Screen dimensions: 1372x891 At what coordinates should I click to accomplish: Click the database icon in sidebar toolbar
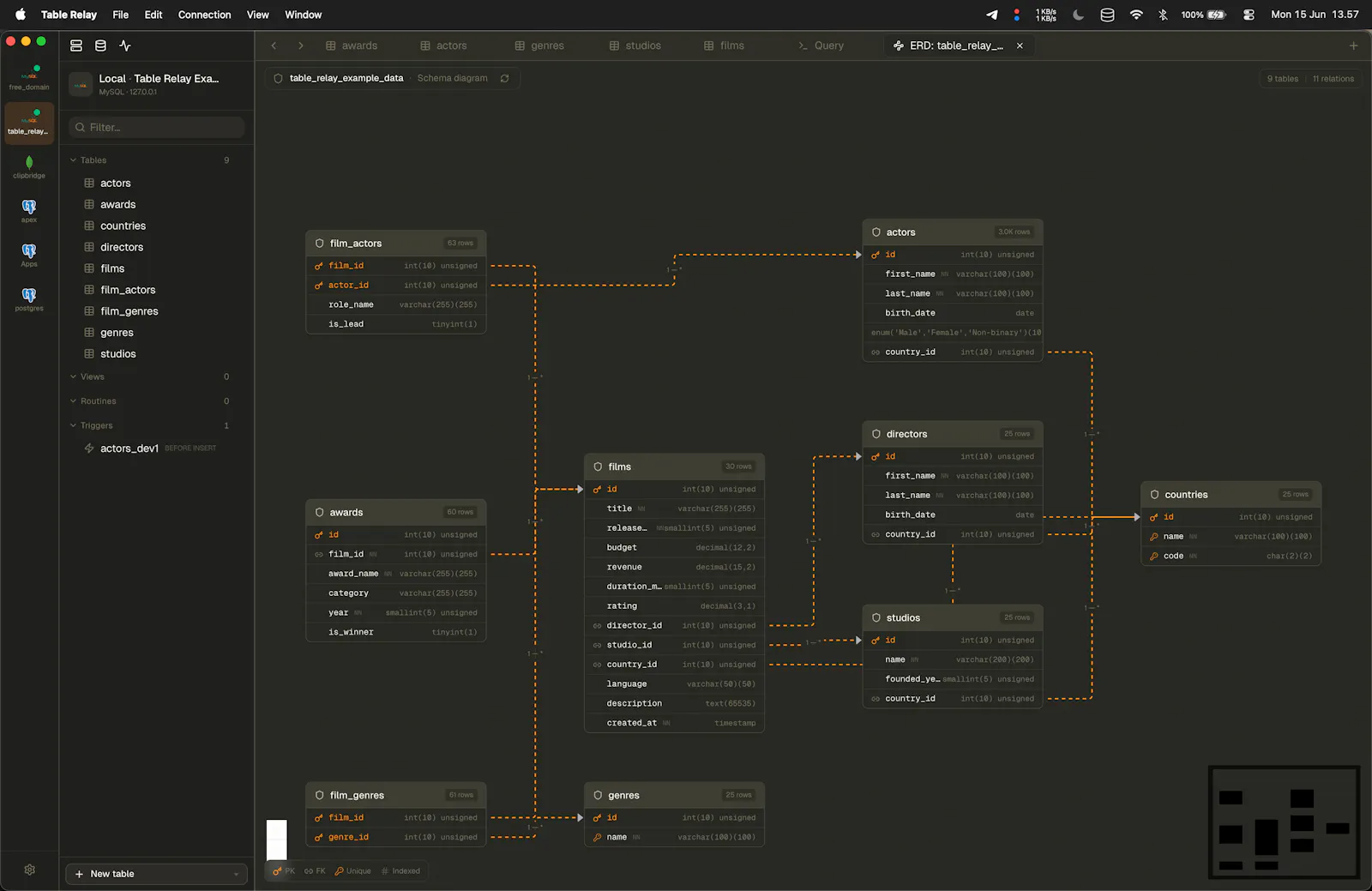pos(100,45)
